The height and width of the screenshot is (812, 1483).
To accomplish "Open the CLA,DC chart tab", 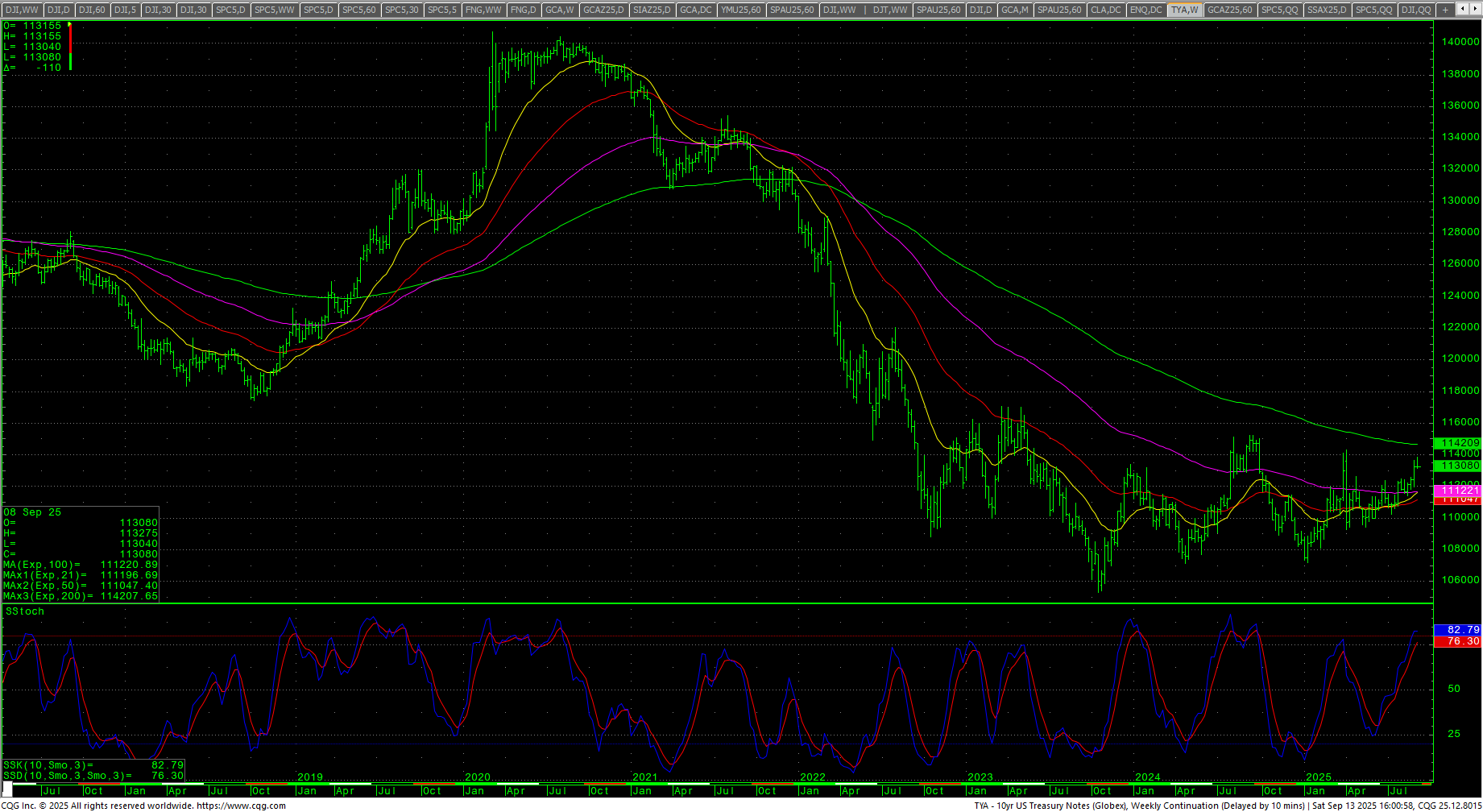I will coord(1105,10).
